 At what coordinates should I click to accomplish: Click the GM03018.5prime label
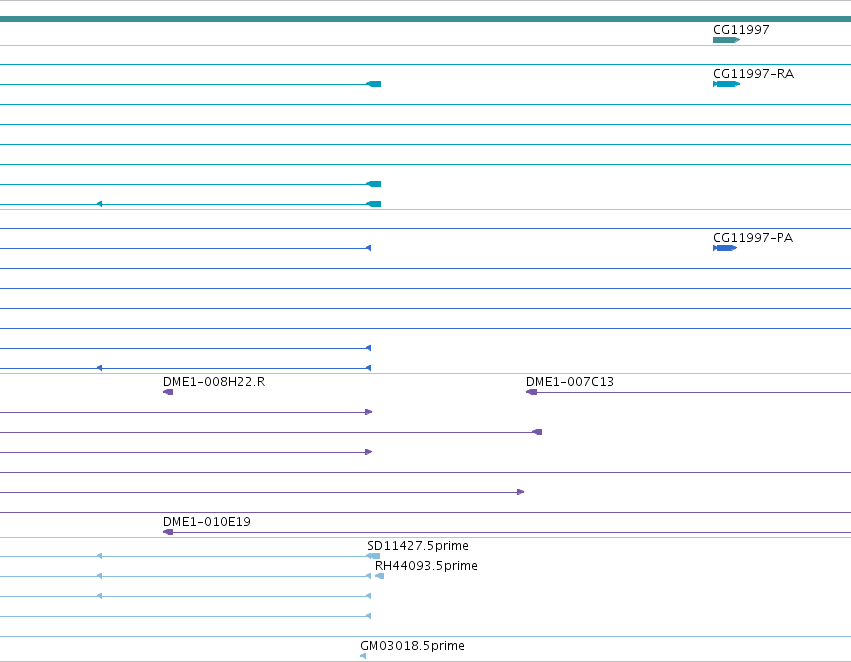(412, 646)
